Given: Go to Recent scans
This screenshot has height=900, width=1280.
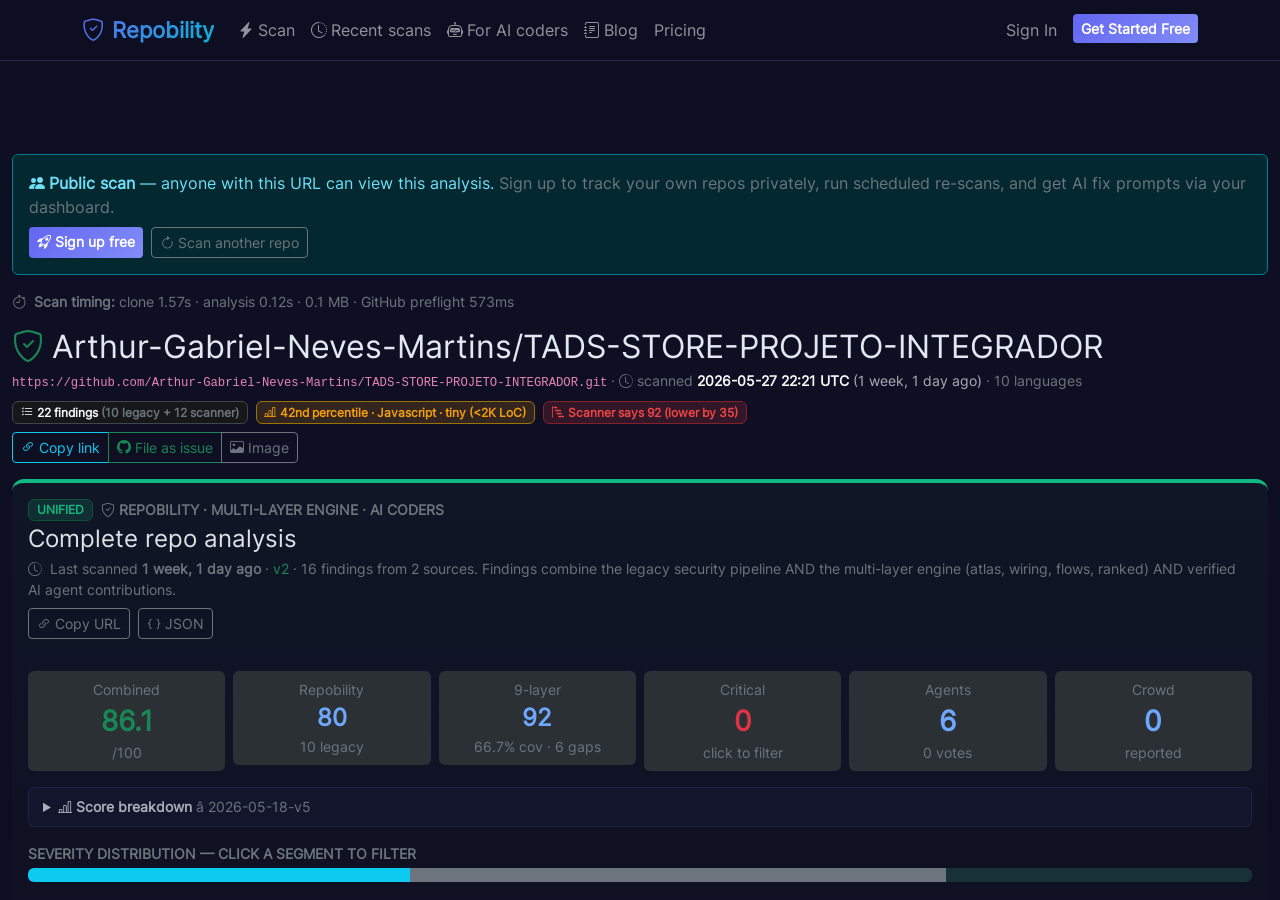Looking at the screenshot, I should pyautogui.click(x=371, y=30).
